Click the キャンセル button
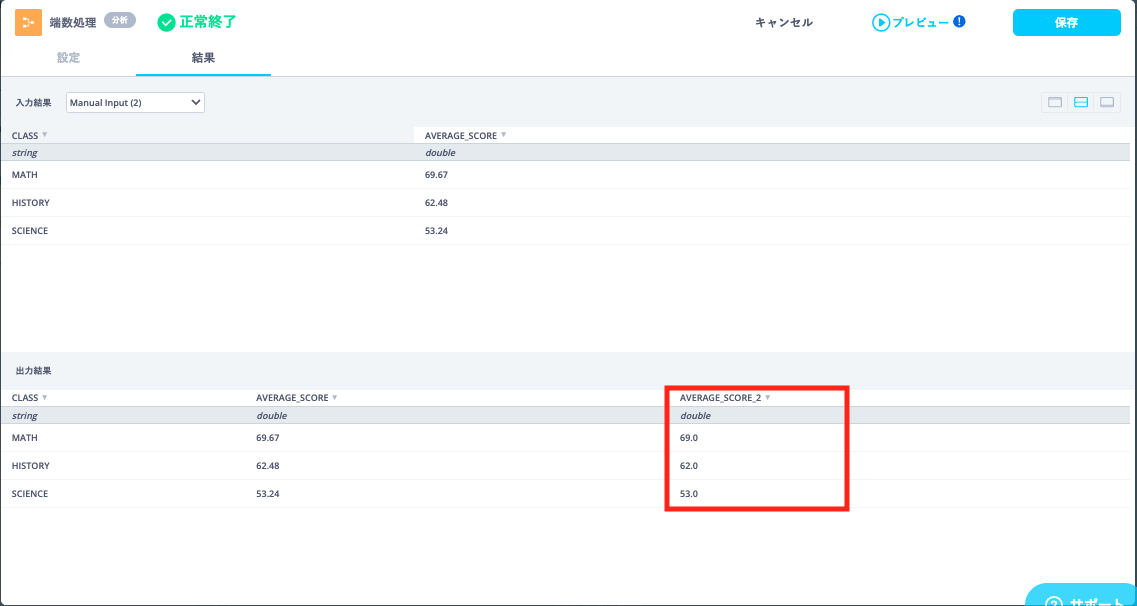The image size is (1137, 606). click(783, 22)
